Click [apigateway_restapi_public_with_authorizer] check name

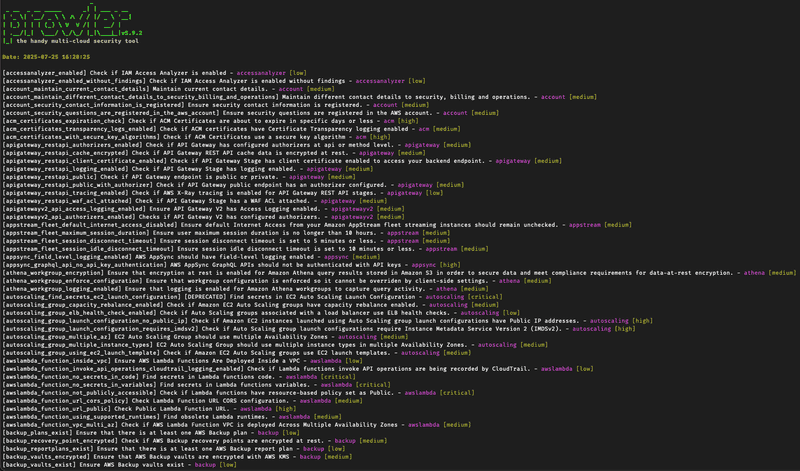(x=78, y=185)
